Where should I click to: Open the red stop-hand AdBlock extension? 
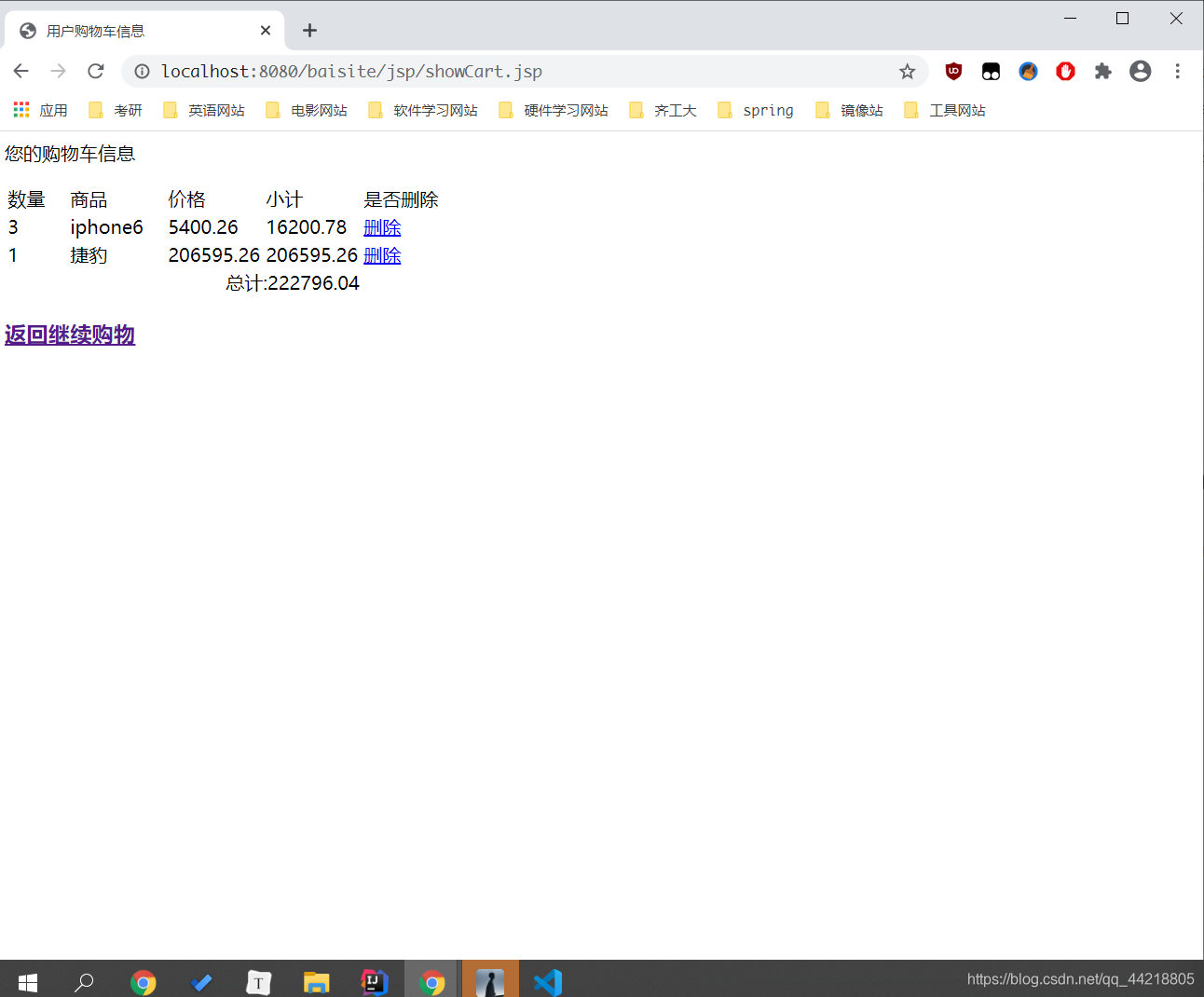[1065, 71]
